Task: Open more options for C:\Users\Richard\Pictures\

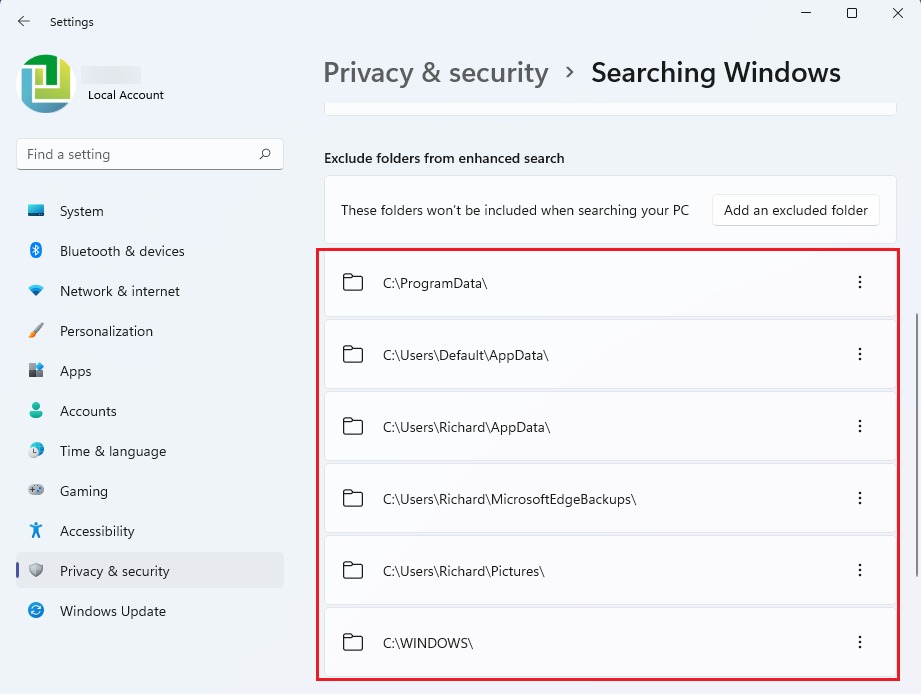Action: [x=859, y=570]
